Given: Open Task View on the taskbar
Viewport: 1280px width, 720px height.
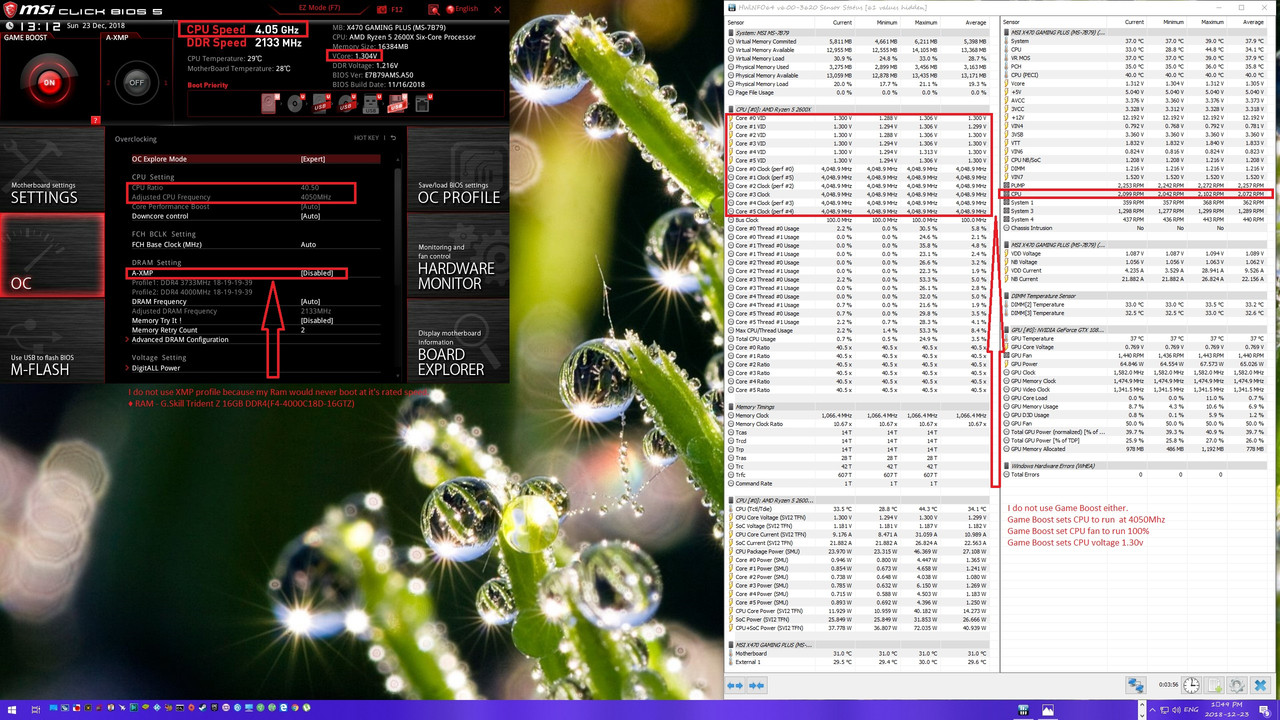Looking at the screenshot, I should click(x=36, y=709).
